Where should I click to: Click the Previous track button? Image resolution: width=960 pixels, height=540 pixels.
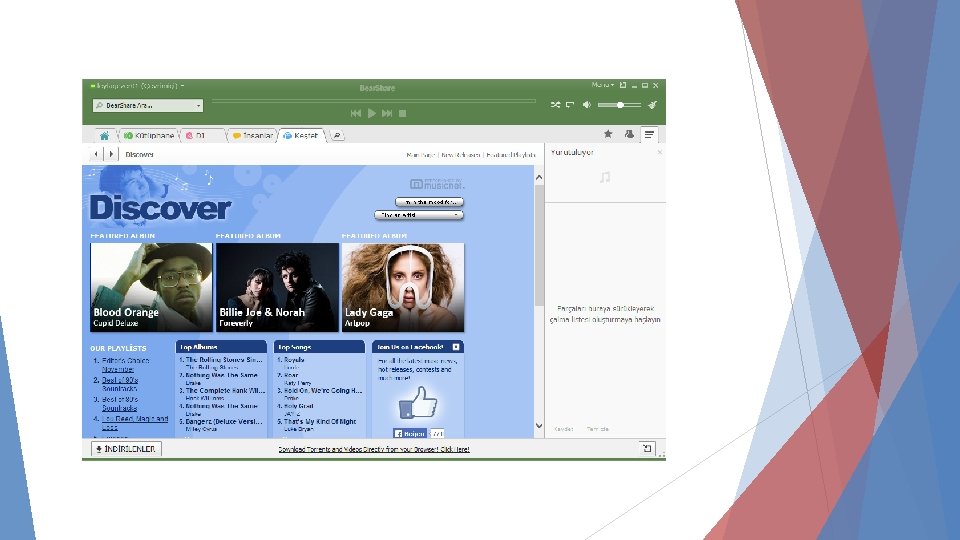point(356,113)
